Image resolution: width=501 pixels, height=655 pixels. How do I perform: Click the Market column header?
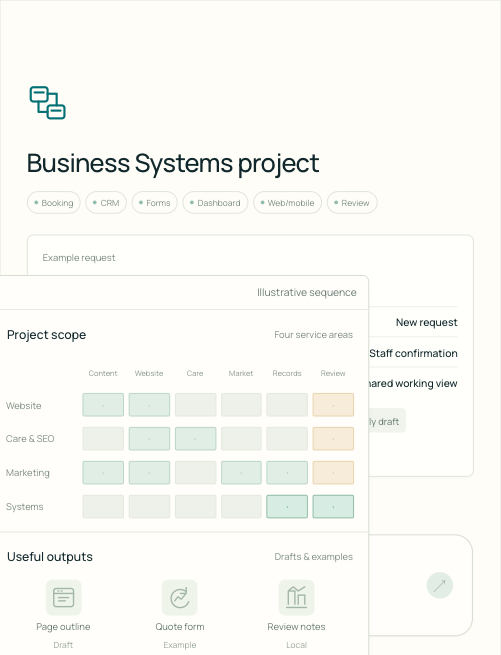(241, 373)
